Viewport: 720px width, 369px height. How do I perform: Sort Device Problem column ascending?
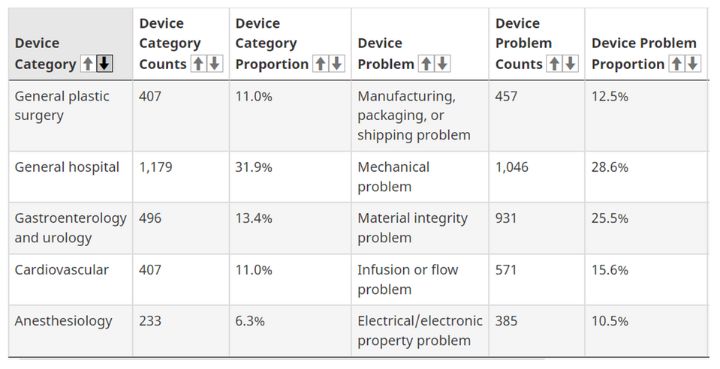pos(426,64)
